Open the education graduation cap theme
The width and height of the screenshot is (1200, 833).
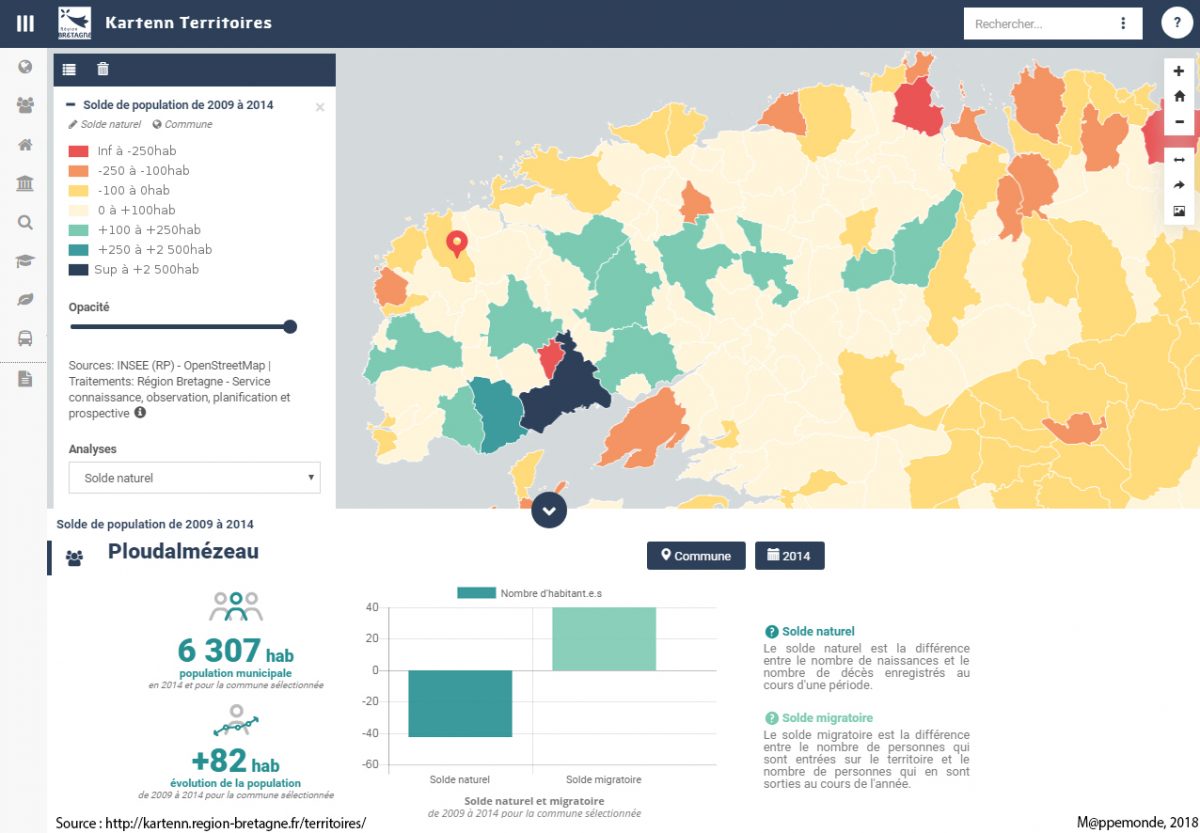pos(25,261)
